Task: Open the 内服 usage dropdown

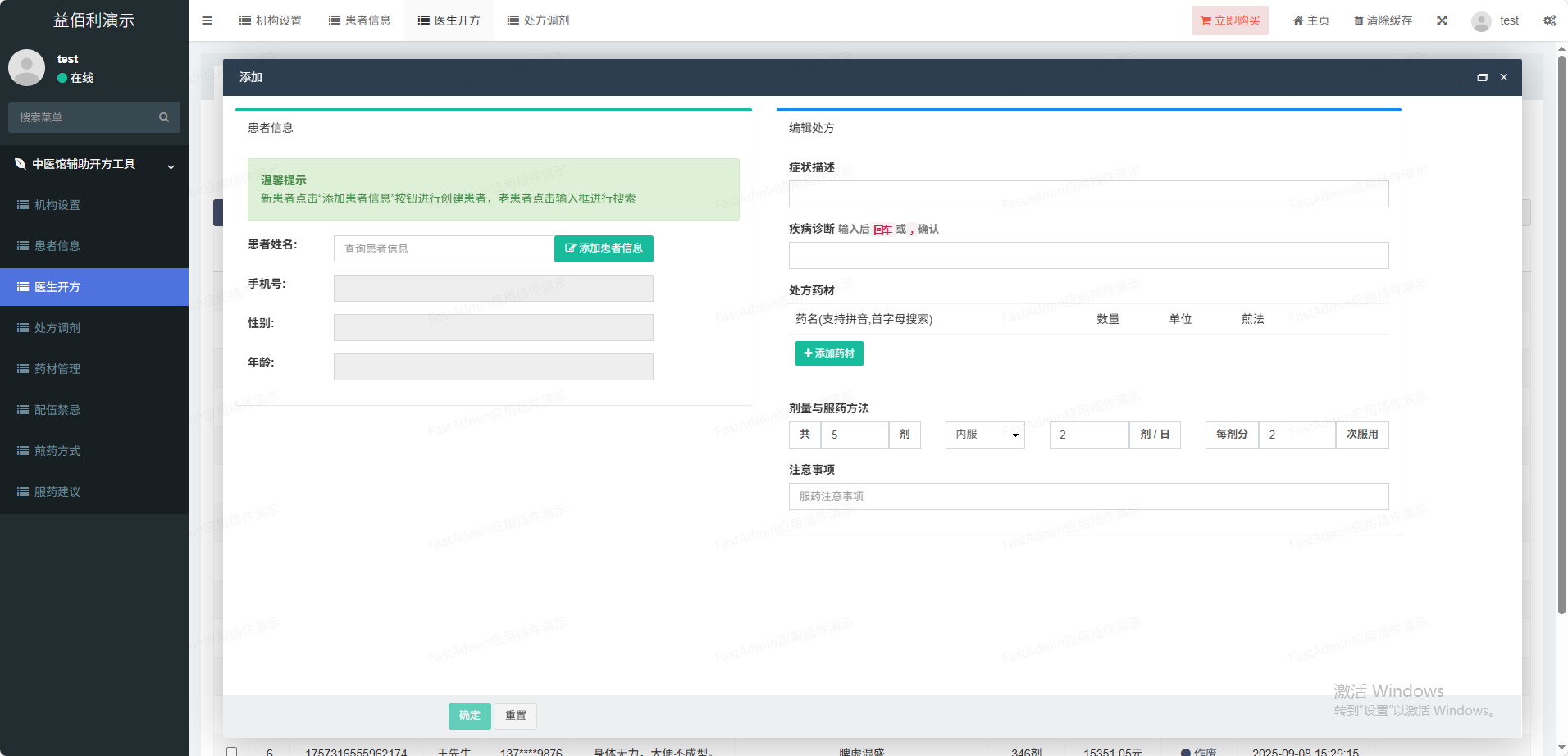Action: [x=985, y=435]
